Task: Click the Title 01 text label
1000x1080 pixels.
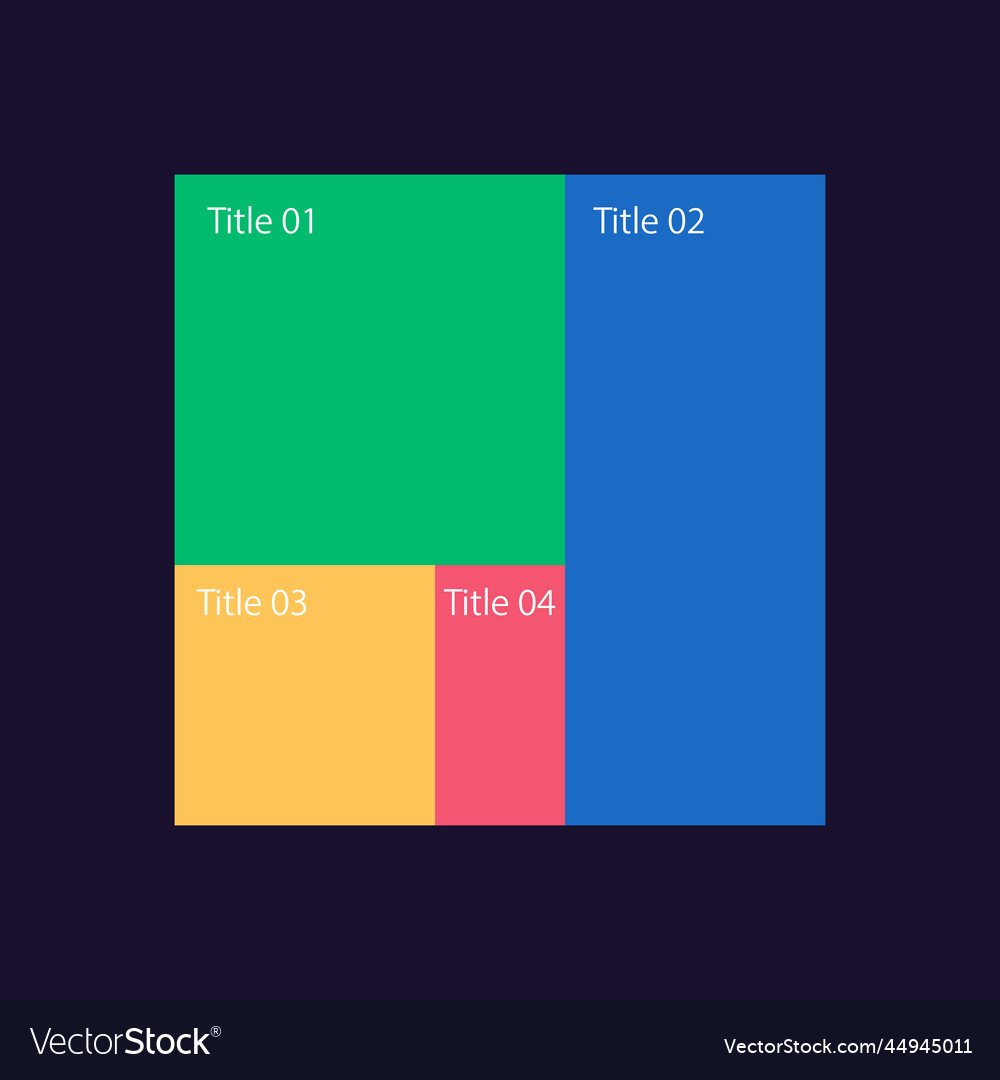Action: 261,221
